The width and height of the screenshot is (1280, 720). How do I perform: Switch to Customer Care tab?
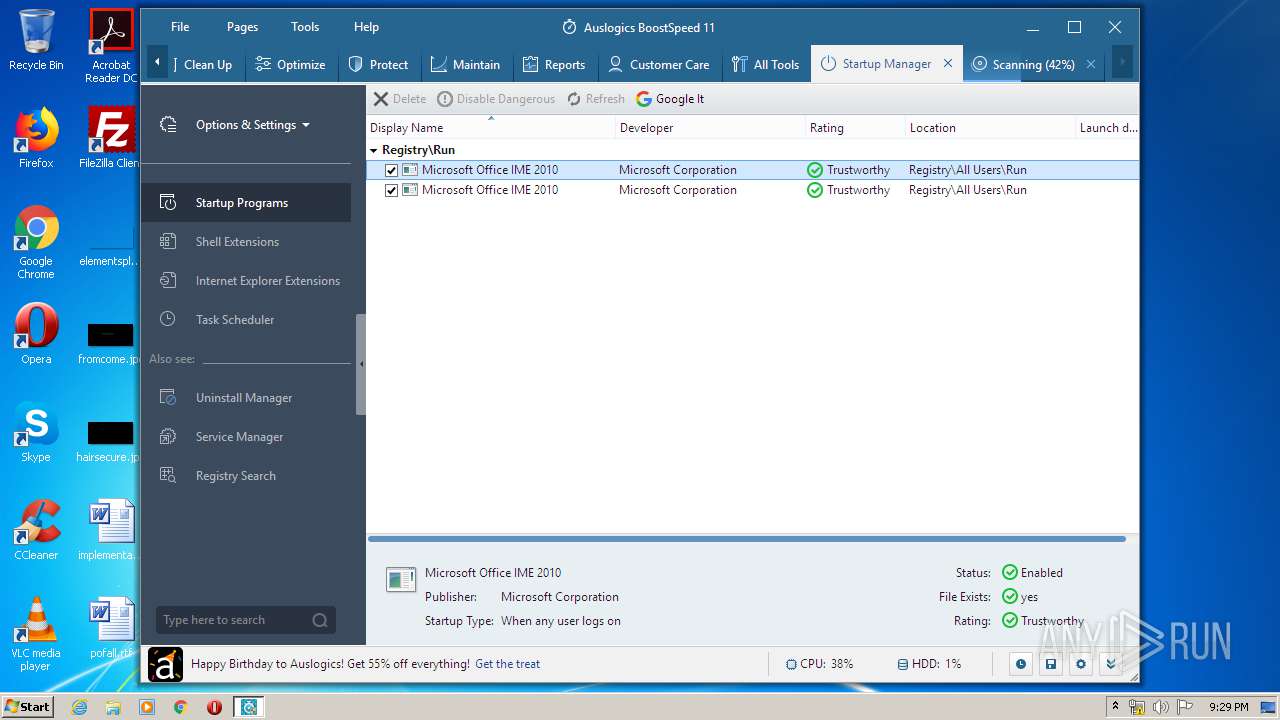(x=660, y=64)
